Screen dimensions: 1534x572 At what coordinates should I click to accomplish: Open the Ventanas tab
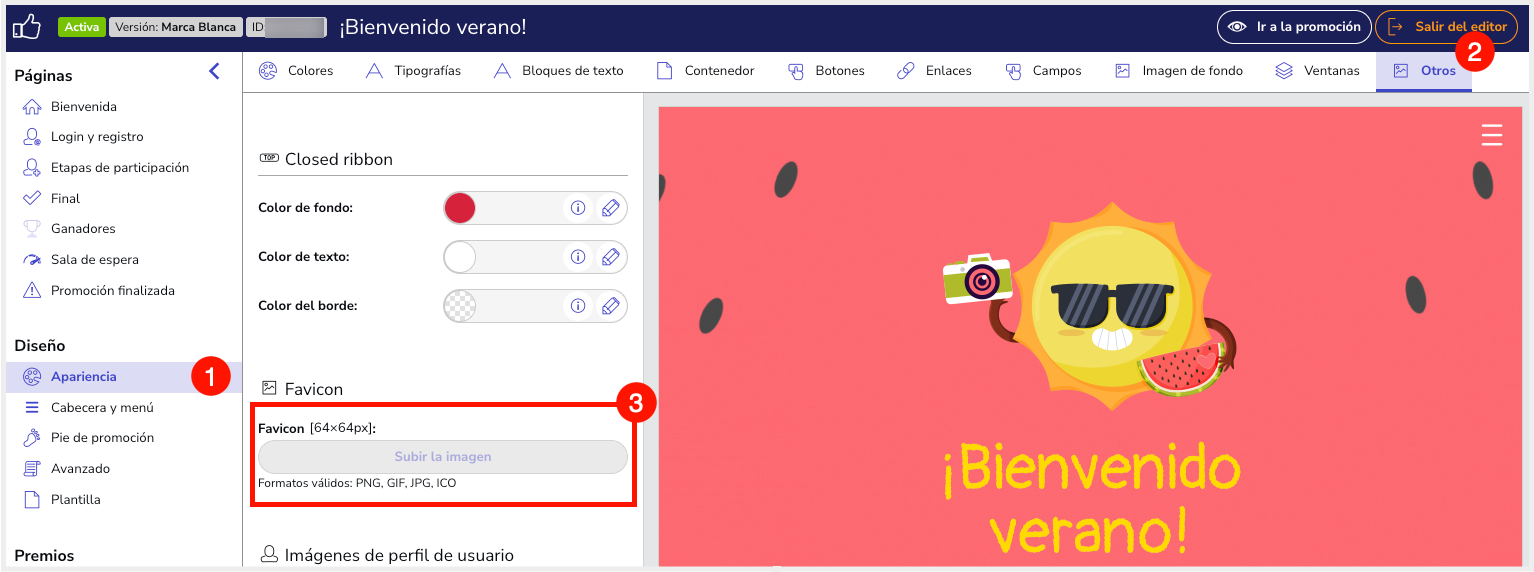(1317, 71)
